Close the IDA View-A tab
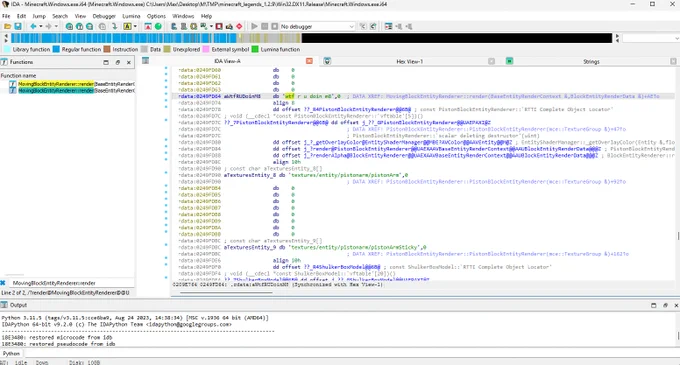The image size is (680, 365). (309, 61)
